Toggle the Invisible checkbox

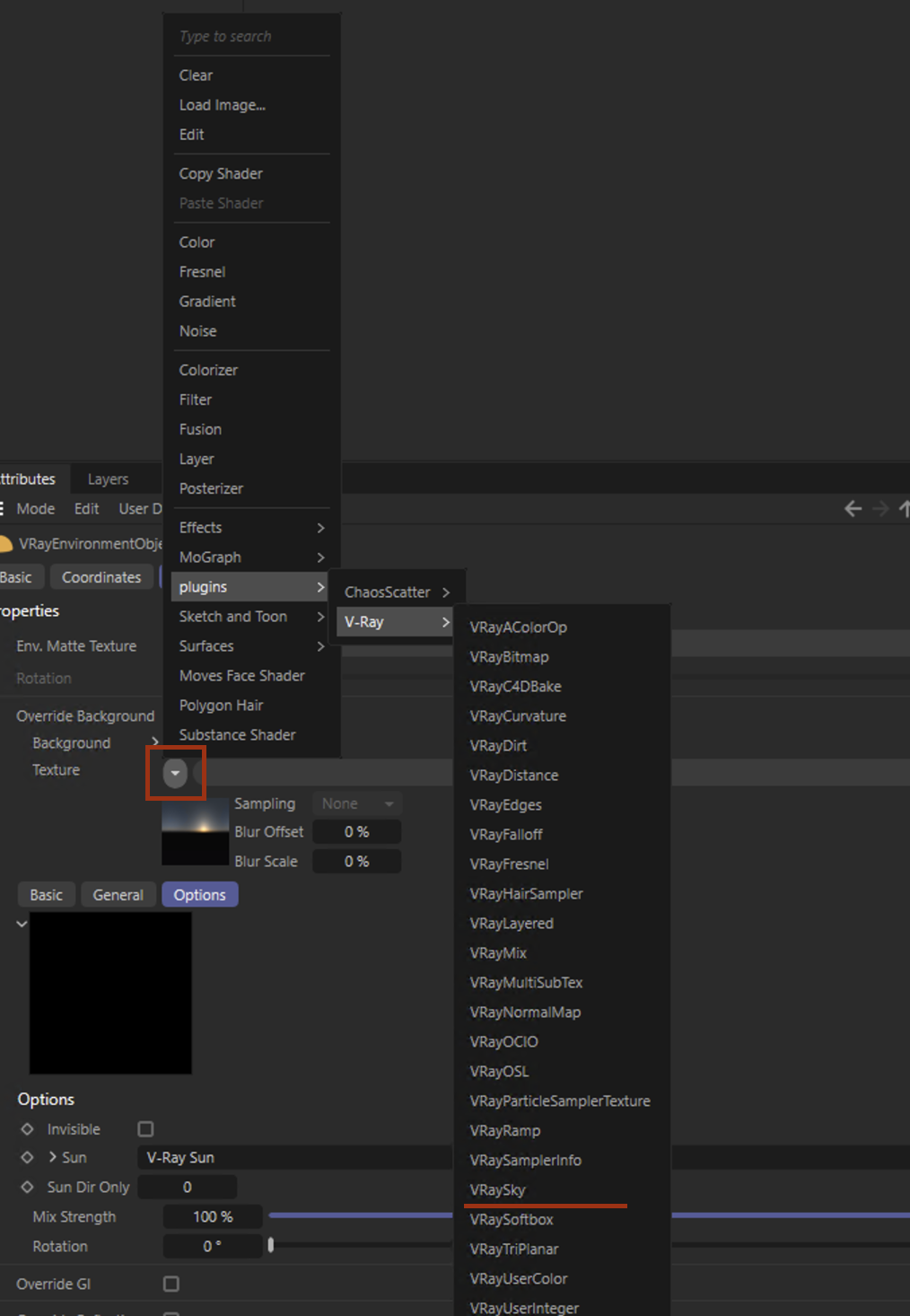(x=145, y=1129)
